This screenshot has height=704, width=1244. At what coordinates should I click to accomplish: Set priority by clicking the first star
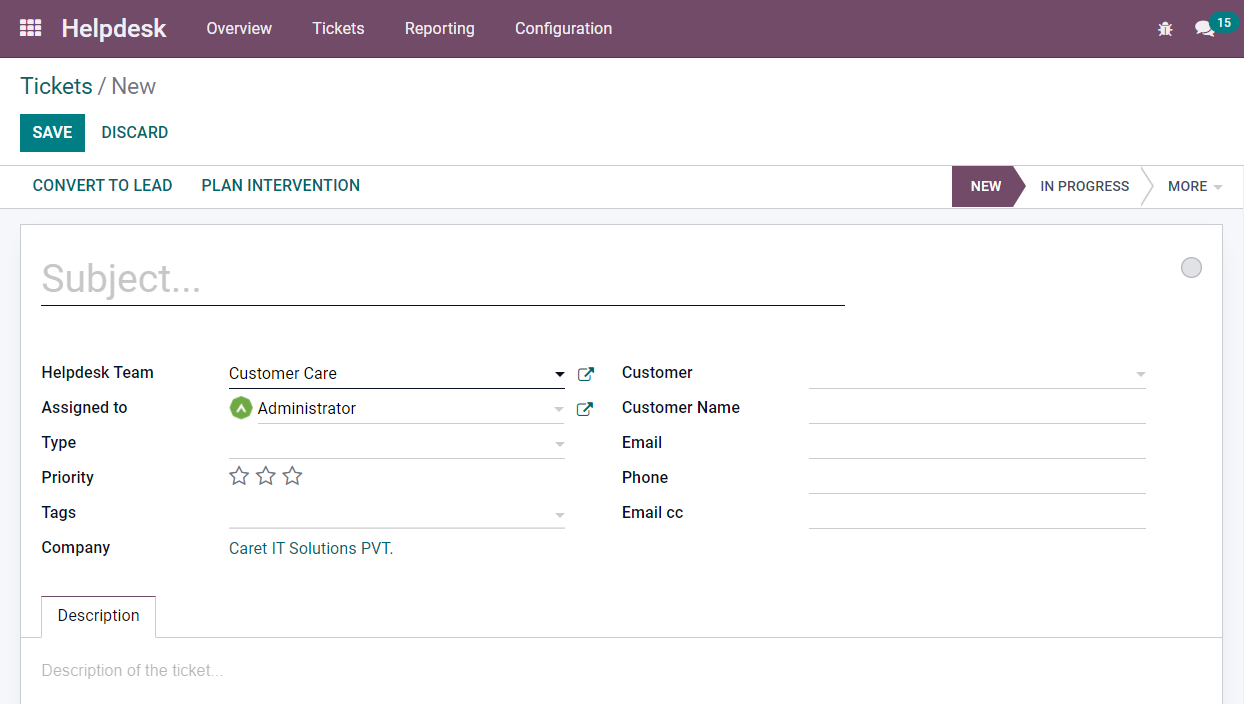239,475
